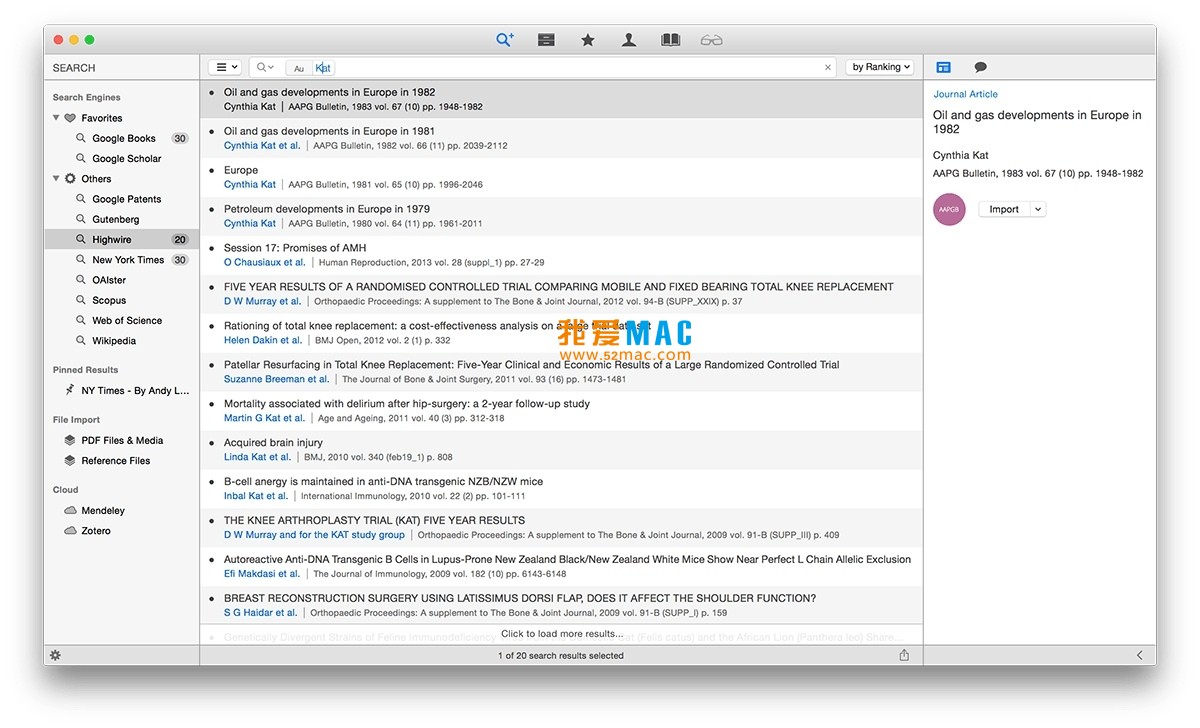Select 'THE KNEE ARTHROPLASTY TRIAL (KAT)' result
1200x728 pixels.
561,528
